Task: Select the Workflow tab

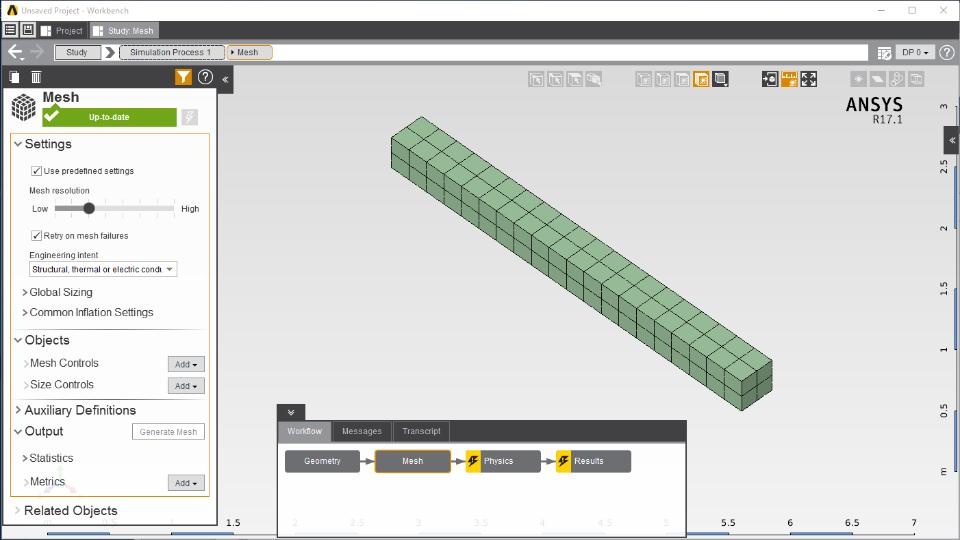Action: click(x=304, y=431)
